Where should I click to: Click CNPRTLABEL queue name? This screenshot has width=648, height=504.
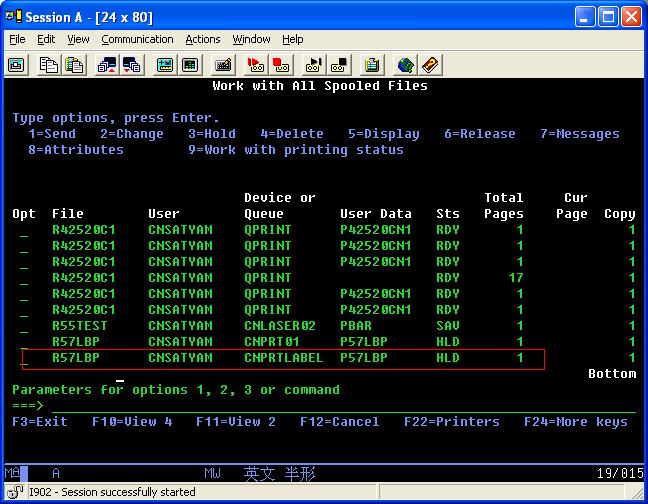(x=284, y=358)
